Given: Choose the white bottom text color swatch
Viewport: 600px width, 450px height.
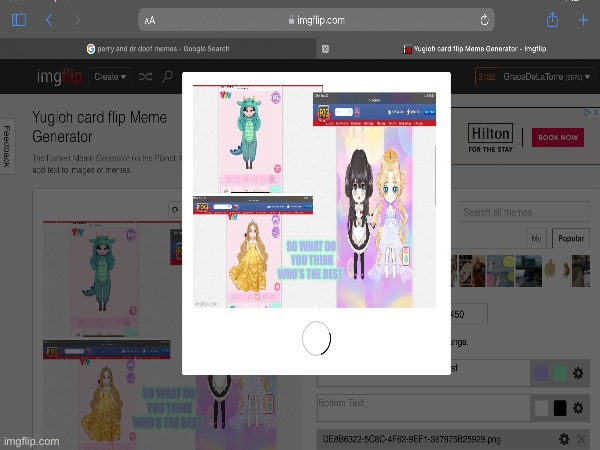Looking at the screenshot, I should [541, 408].
